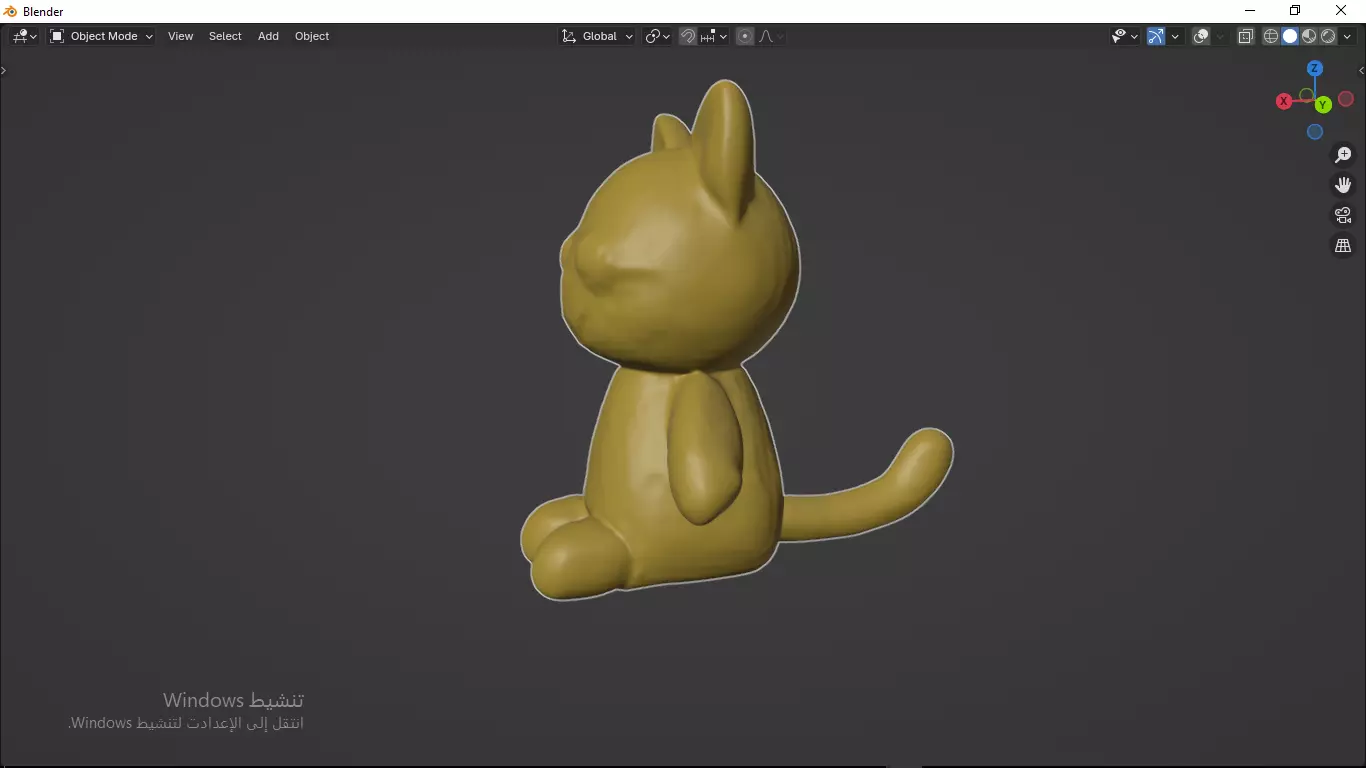Image resolution: width=1366 pixels, height=768 pixels.
Task: Click the negative Y axis green ring
Action: pos(1306,96)
